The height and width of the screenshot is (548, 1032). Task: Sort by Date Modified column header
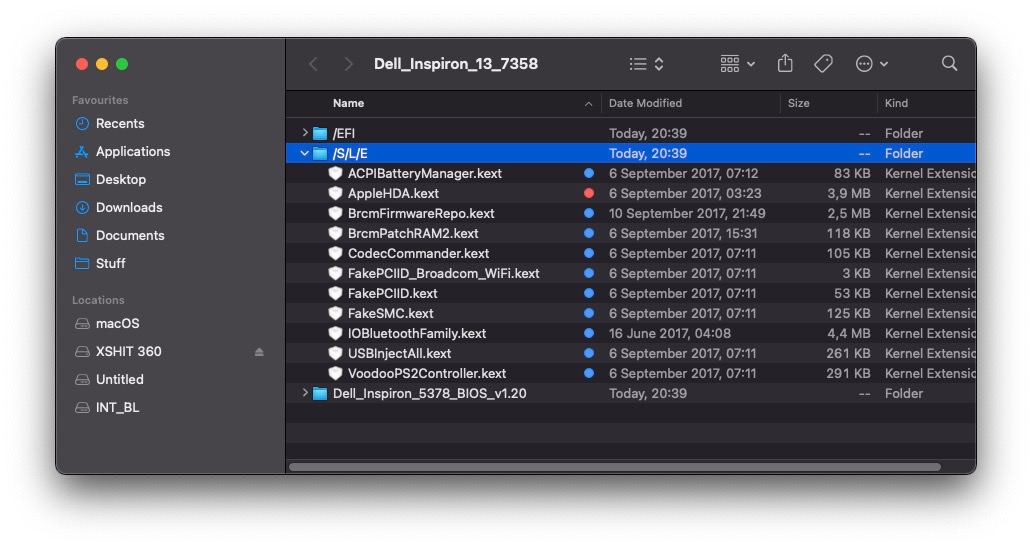[x=645, y=103]
